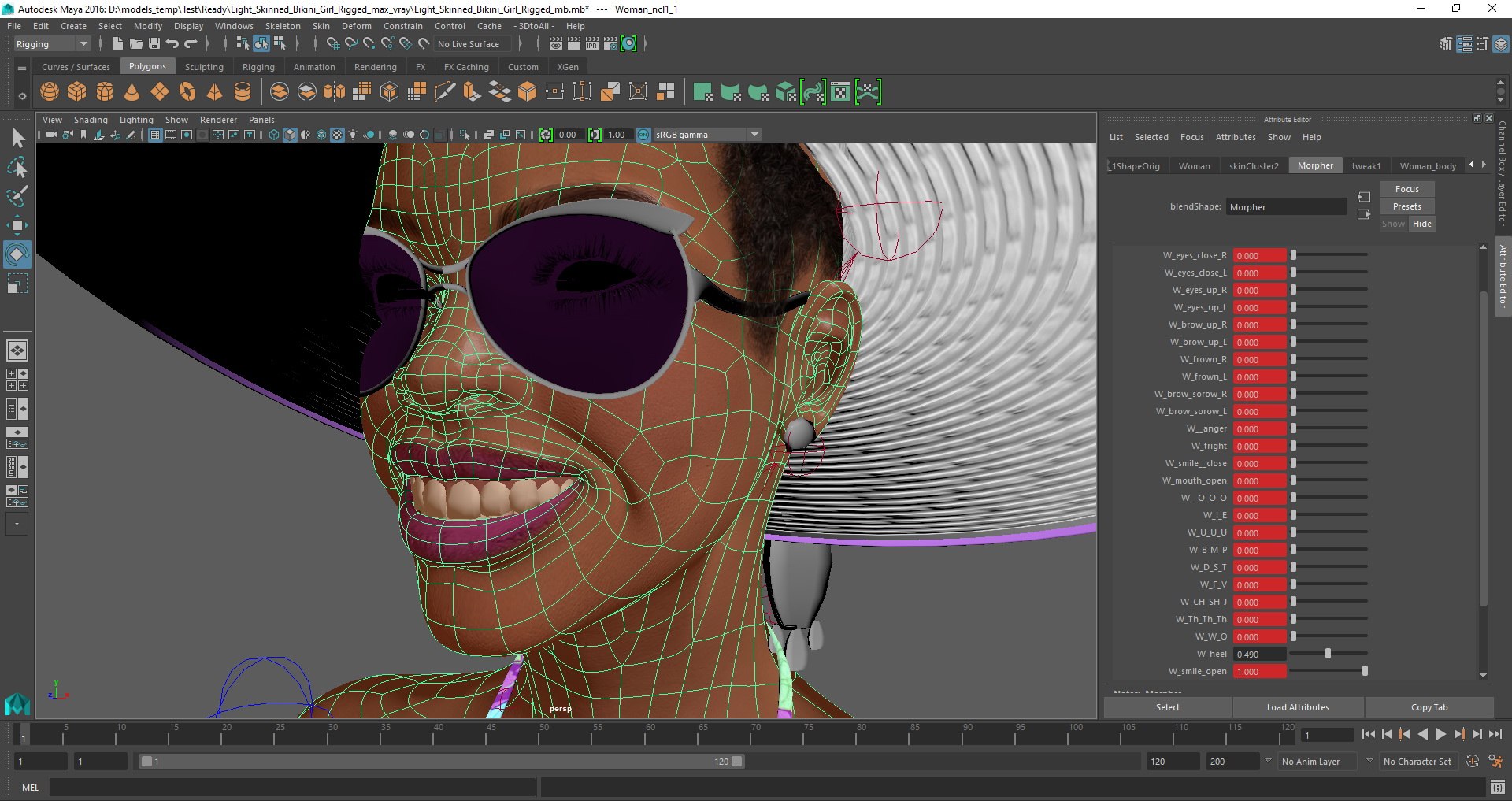Screen dimensions: 1512x801
Task: Create a polygon cone from the shelf
Action: pyautogui.click(x=132, y=92)
